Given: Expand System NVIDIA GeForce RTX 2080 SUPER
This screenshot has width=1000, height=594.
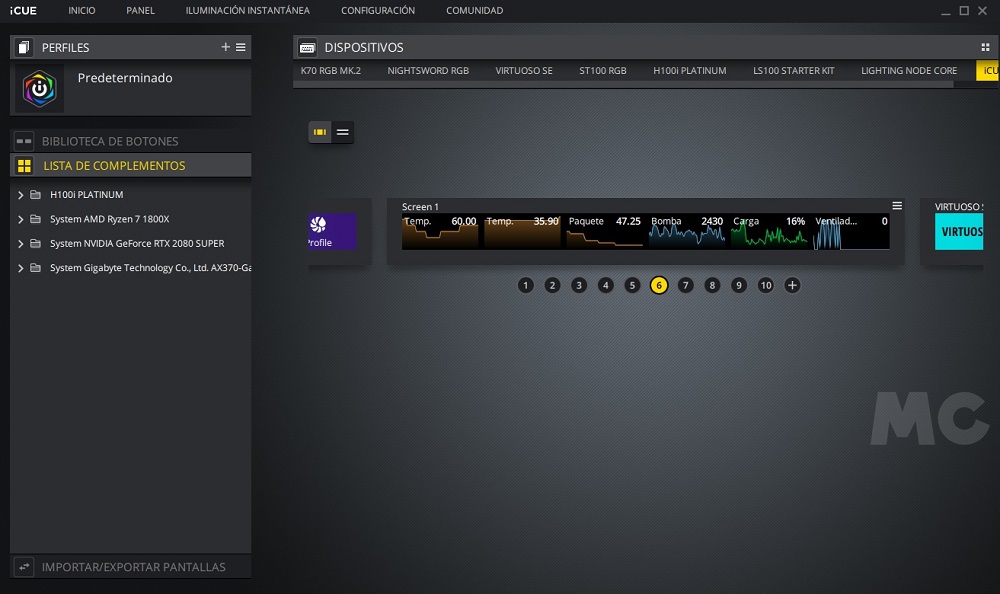Looking at the screenshot, I should [x=21, y=244].
